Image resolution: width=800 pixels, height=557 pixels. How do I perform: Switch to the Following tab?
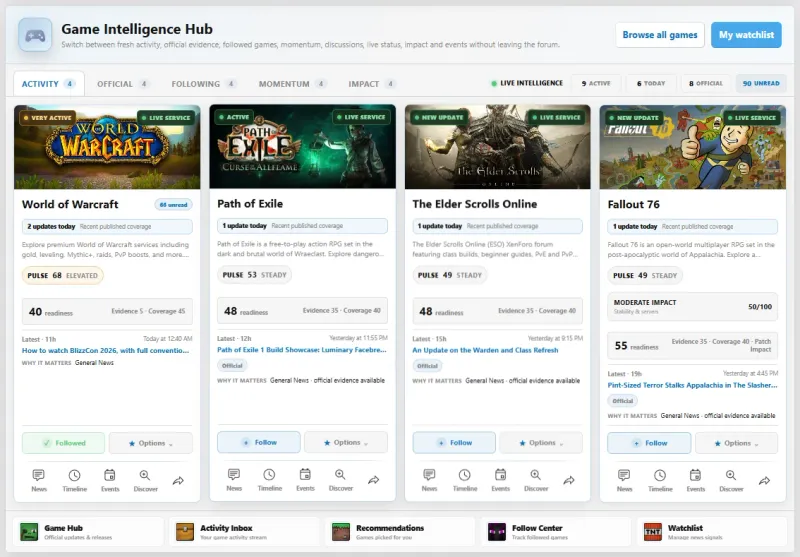coord(204,84)
